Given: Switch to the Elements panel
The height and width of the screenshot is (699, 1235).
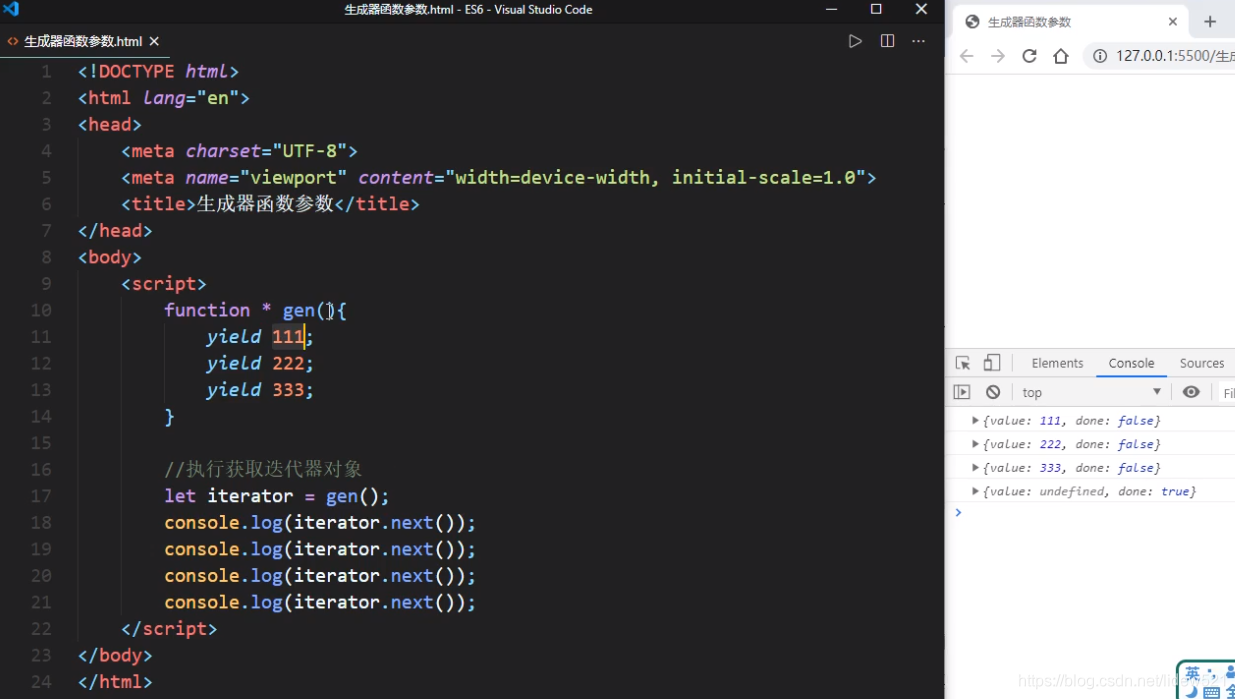Looking at the screenshot, I should pos(1057,363).
